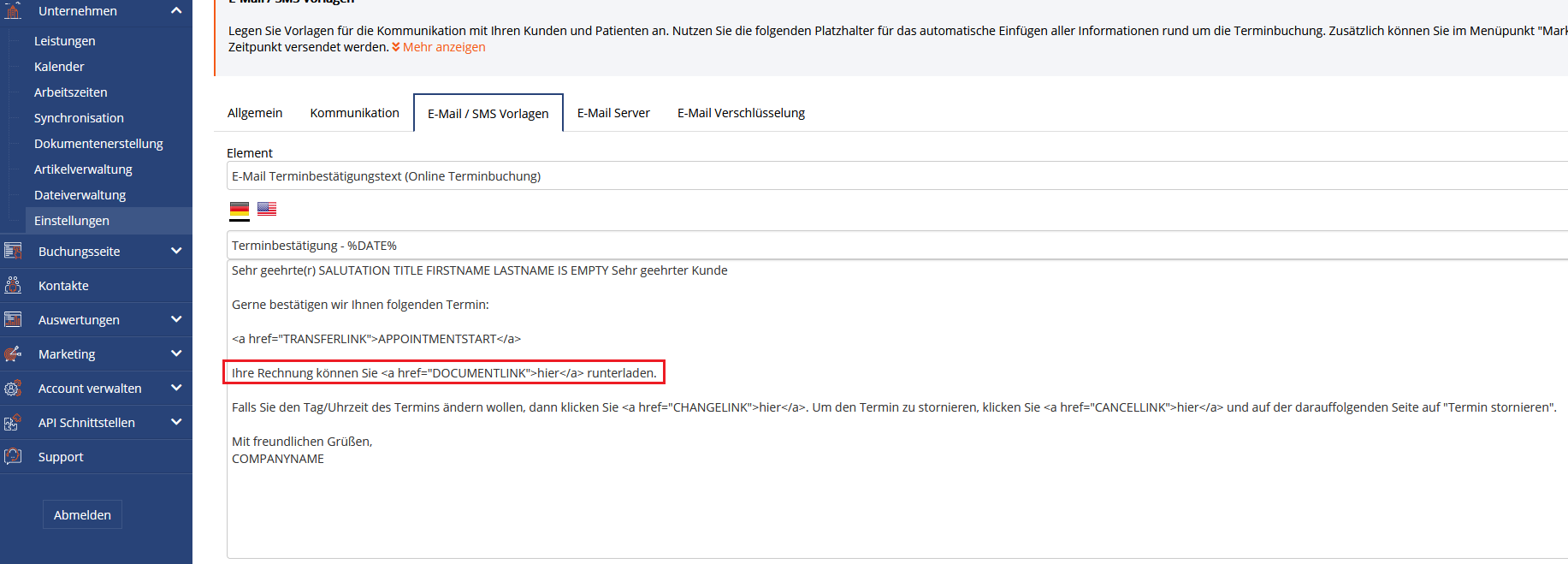Viewport: 1568px width, 564px height.
Task: Expand the API Schnittstellen chevron
Action: (x=176, y=422)
